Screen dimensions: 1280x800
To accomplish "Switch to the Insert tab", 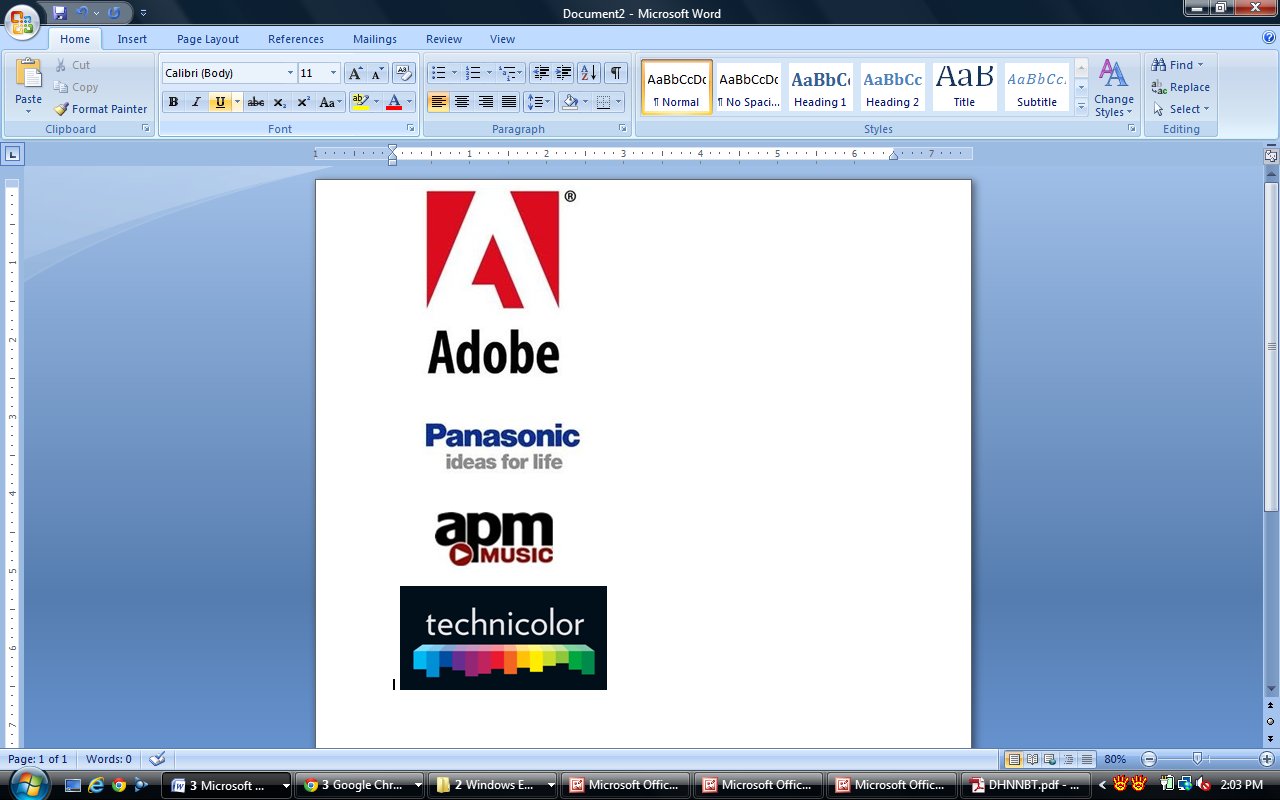I will click(x=132, y=39).
